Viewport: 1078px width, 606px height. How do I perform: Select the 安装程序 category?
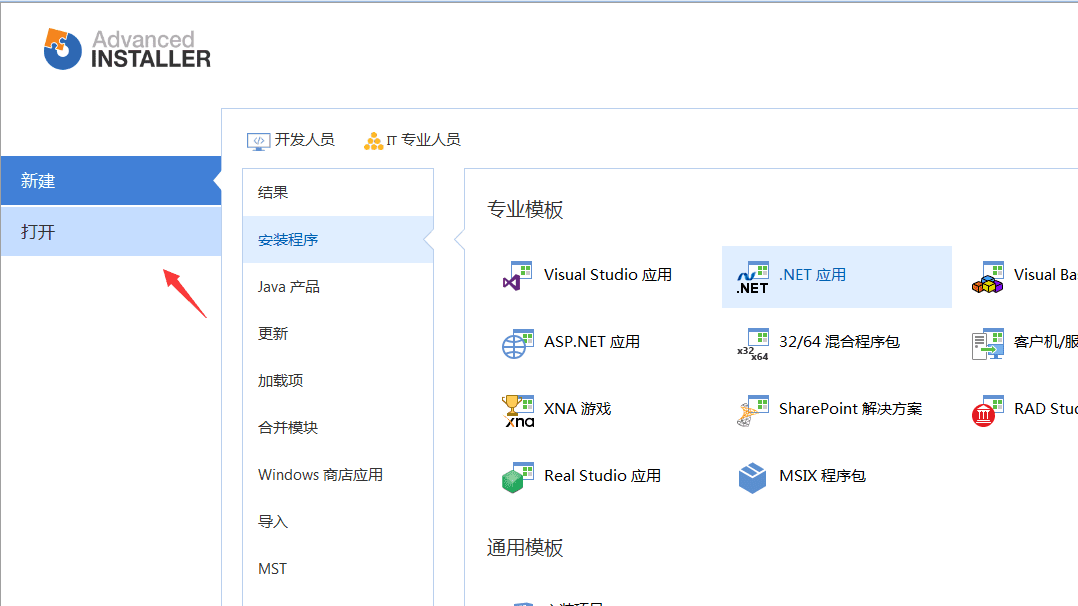pos(338,239)
